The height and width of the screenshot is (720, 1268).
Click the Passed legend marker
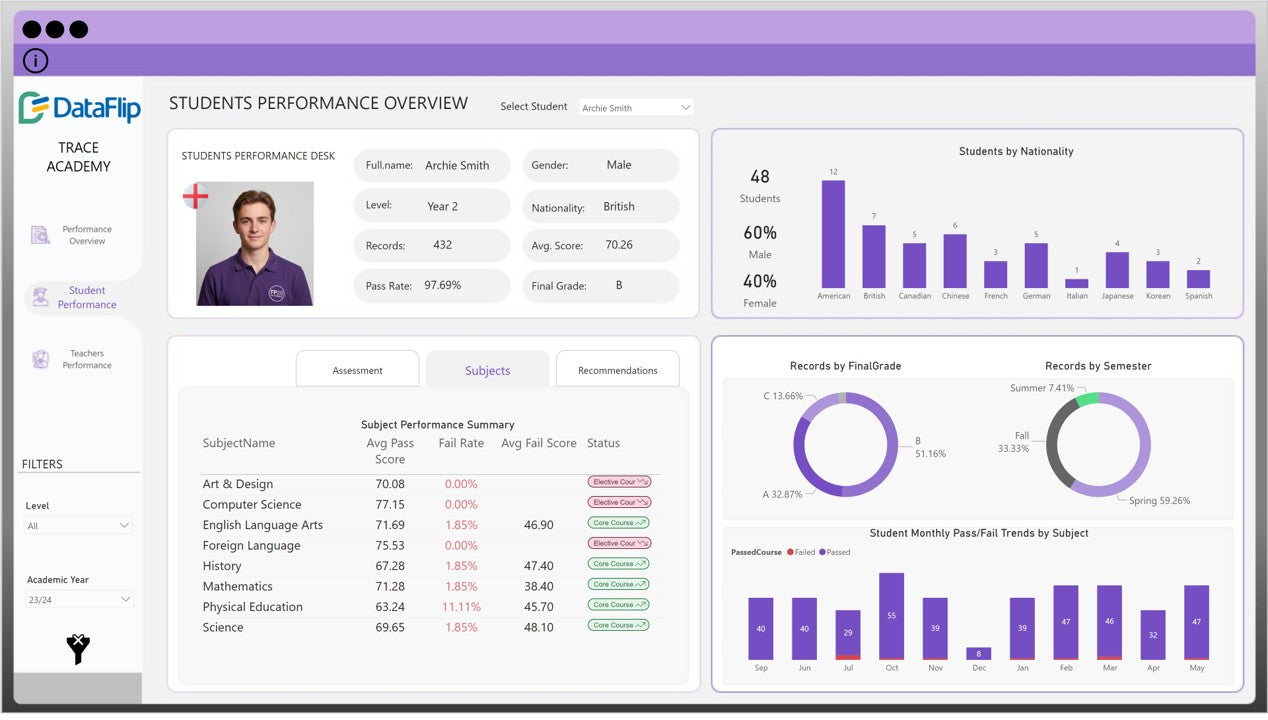tap(822, 552)
